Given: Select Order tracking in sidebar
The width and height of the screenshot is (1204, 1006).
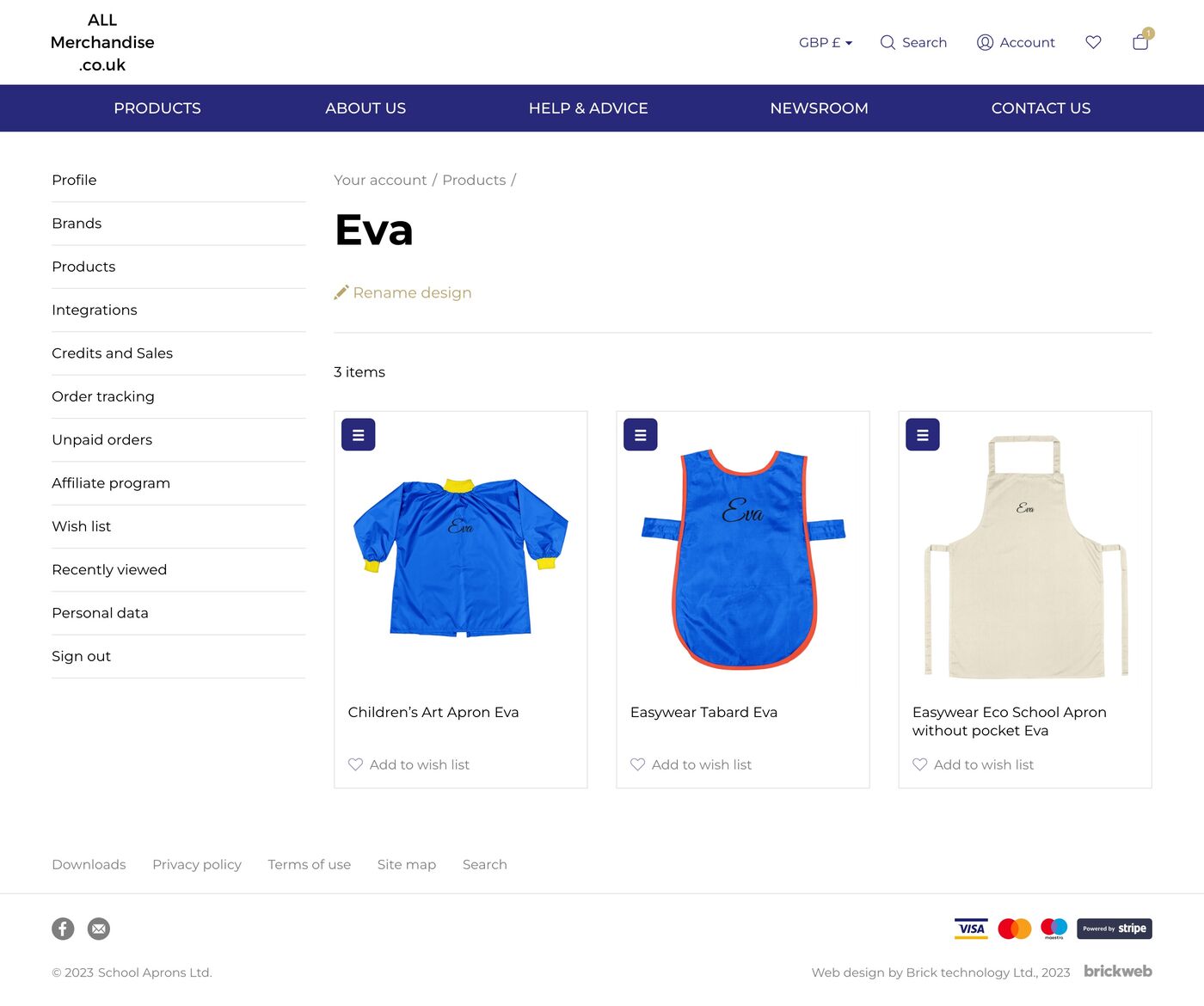Looking at the screenshot, I should tap(103, 396).
